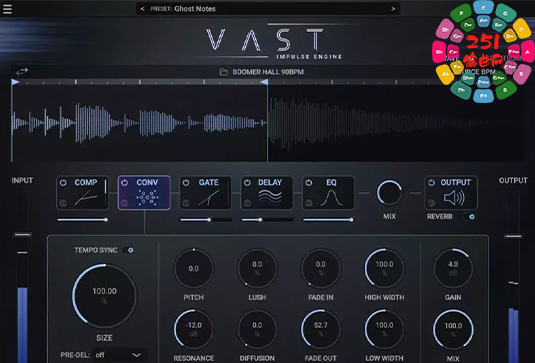Solo the EQ module
The height and width of the screenshot is (363, 535).
pyautogui.click(x=309, y=203)
